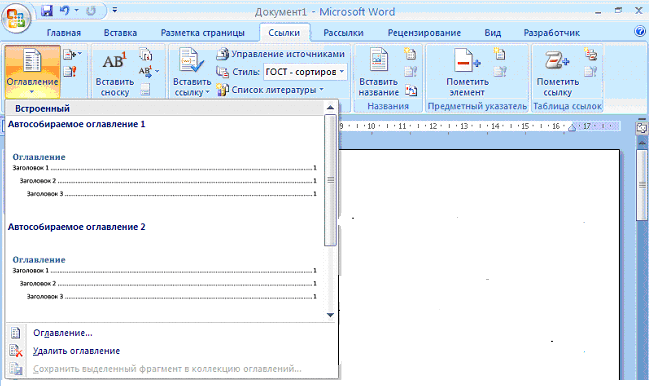Open the Стиль ГОСТ combo box
The height and width of the screenshot is (386, 653).
(305, 72)
